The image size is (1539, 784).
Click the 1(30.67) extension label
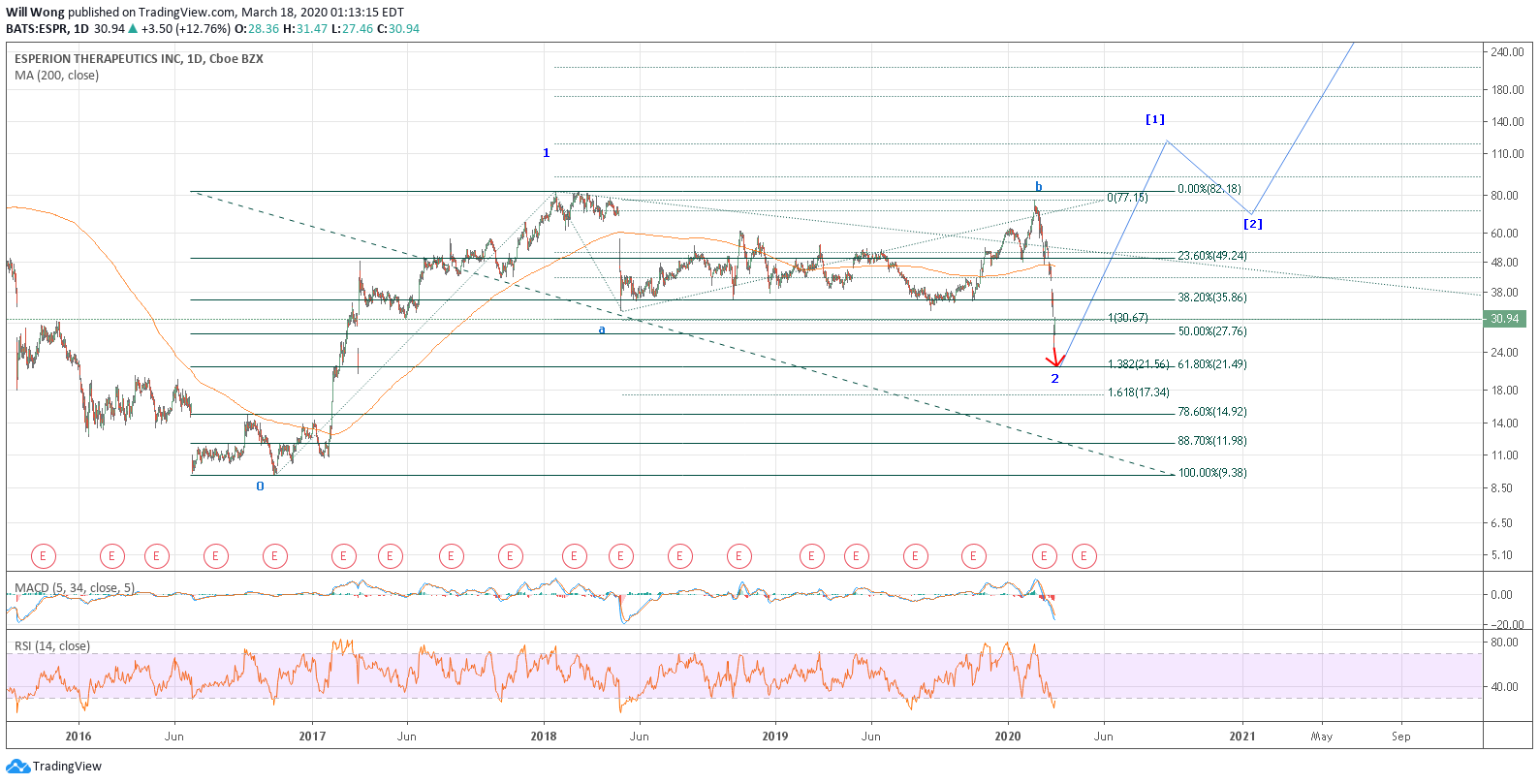click(1127, 318)
